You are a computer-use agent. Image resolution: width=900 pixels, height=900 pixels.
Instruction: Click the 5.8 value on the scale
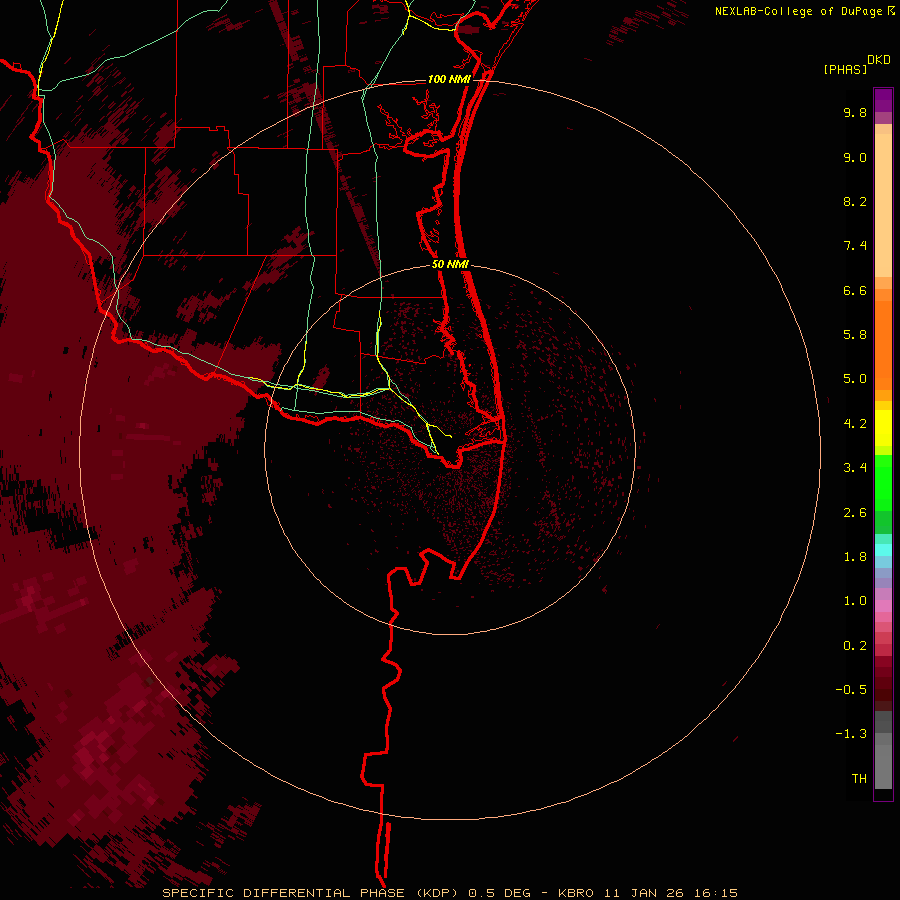click(x=855, y=335)
